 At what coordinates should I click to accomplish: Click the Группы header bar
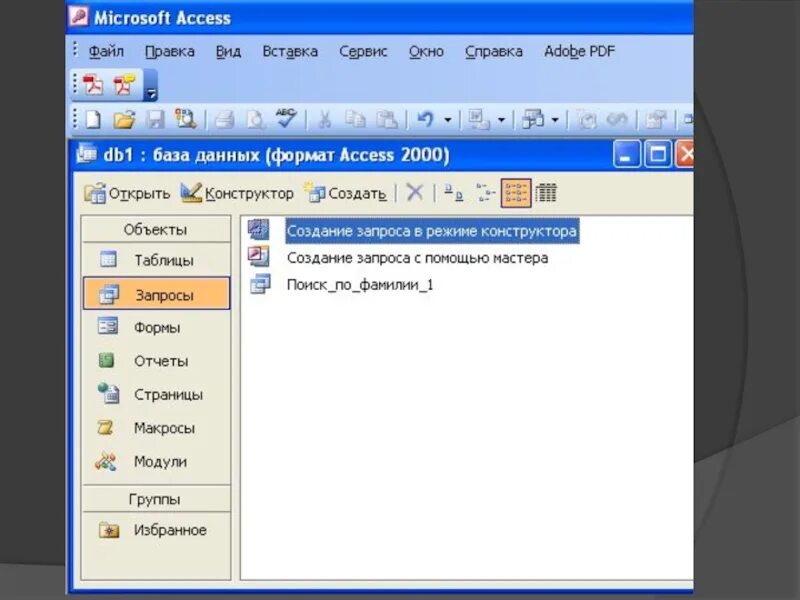(156, 499)
